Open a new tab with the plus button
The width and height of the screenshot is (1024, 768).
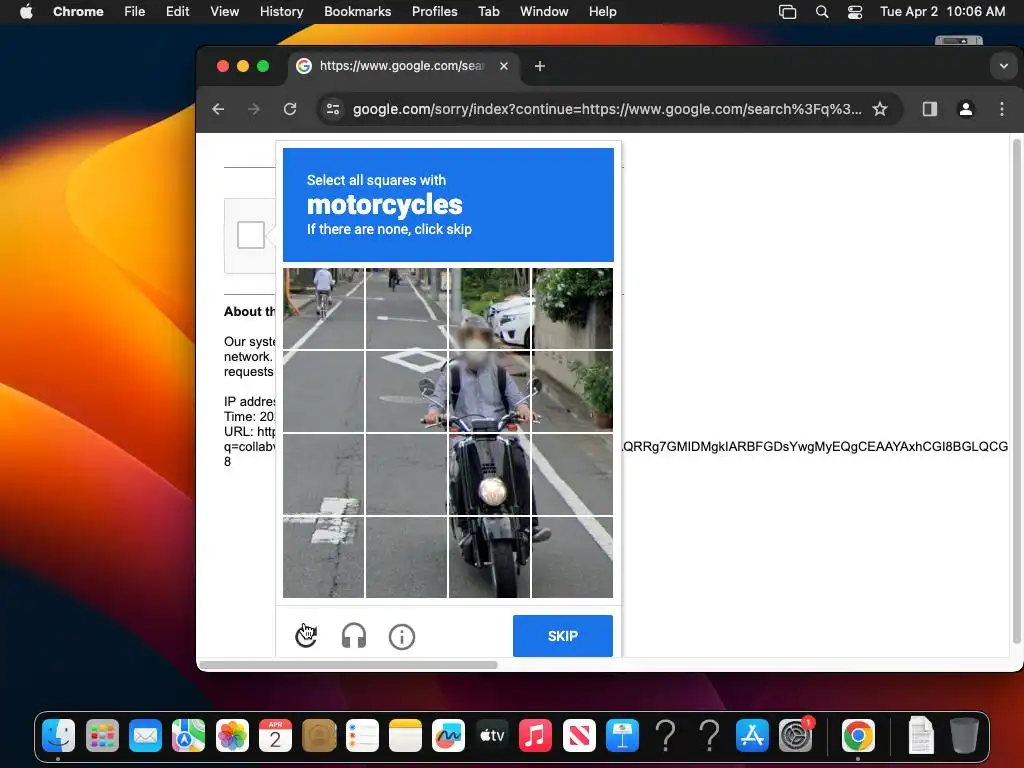tap(539, 66)
